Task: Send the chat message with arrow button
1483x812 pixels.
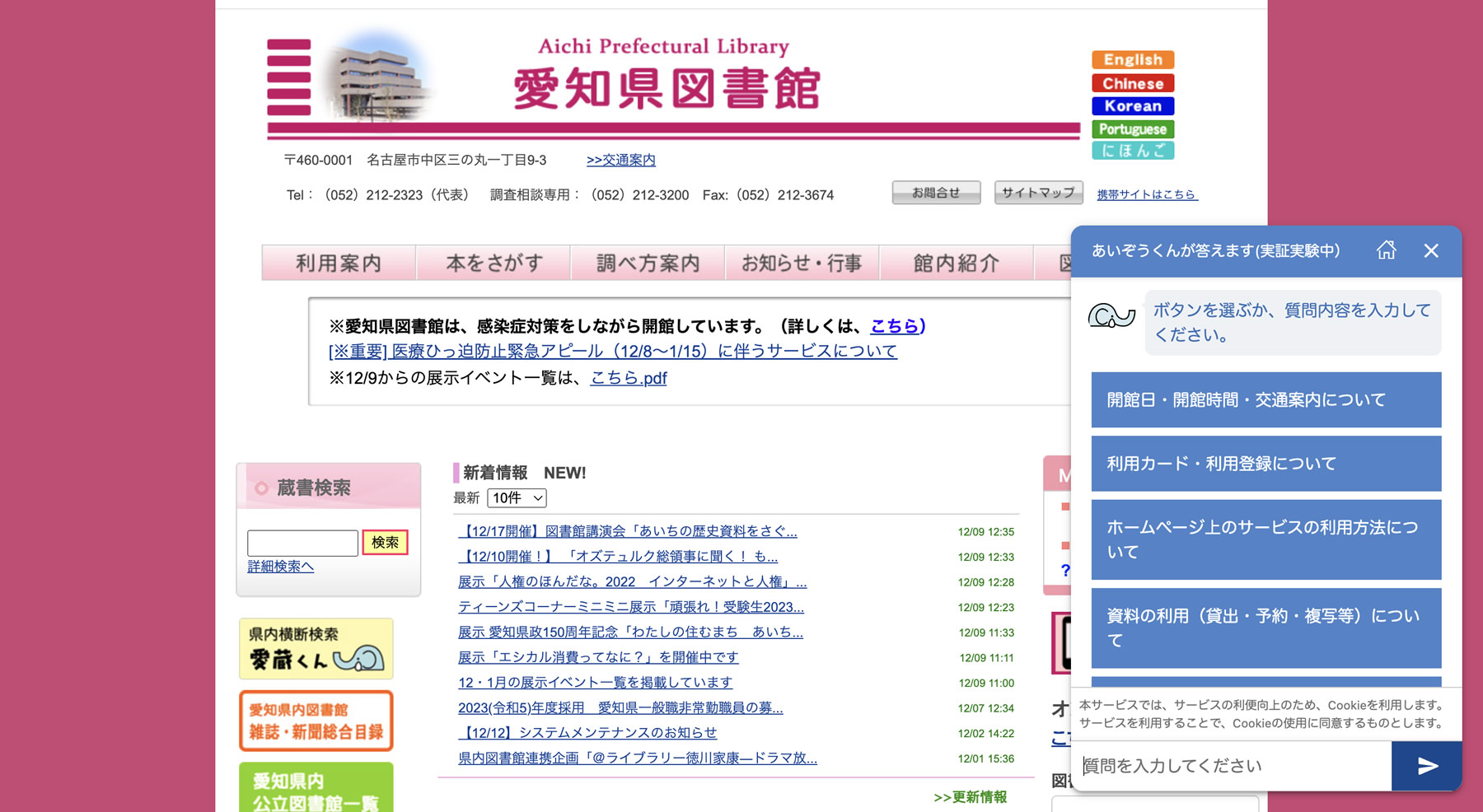Action: 1427,766
